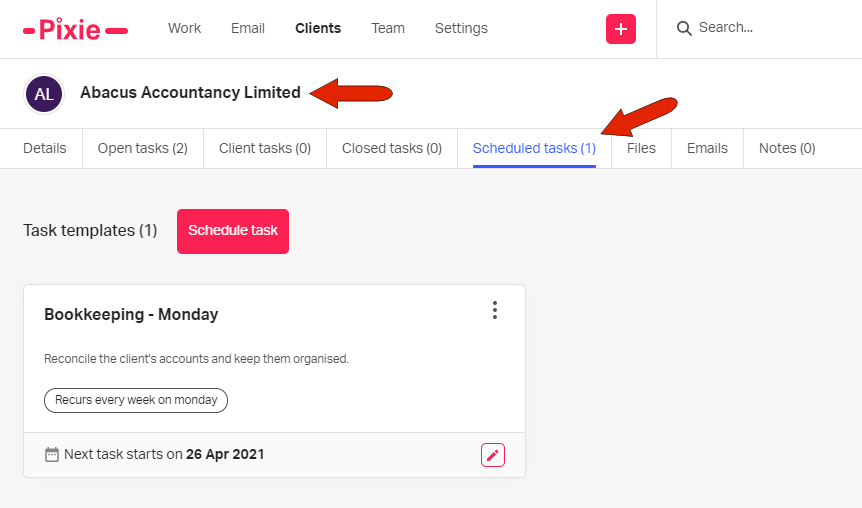Show the Notes (0) tab
The width and height of the screenshot is (862, 508).
(x=787, y=148)
